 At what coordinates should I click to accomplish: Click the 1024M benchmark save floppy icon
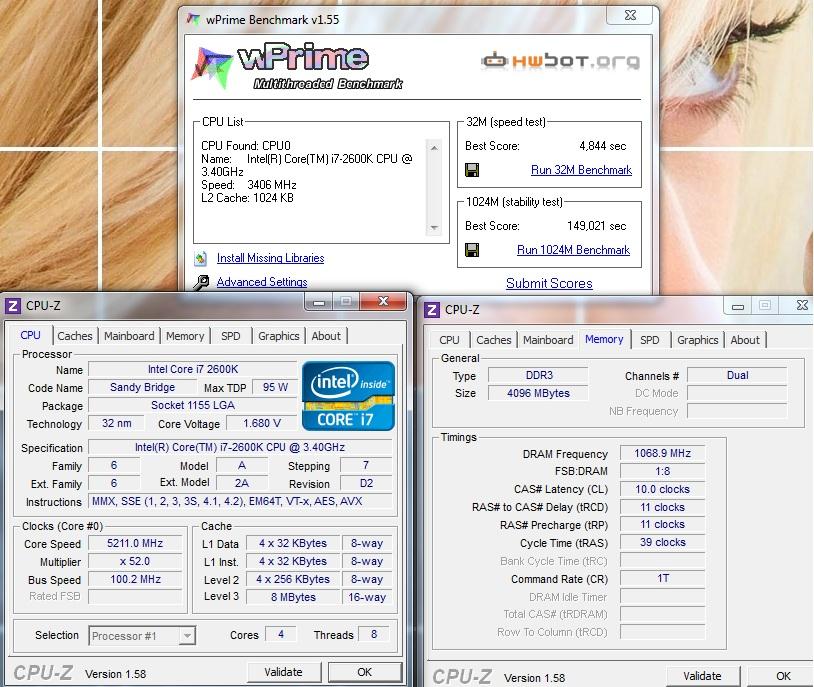pos(472,250)
